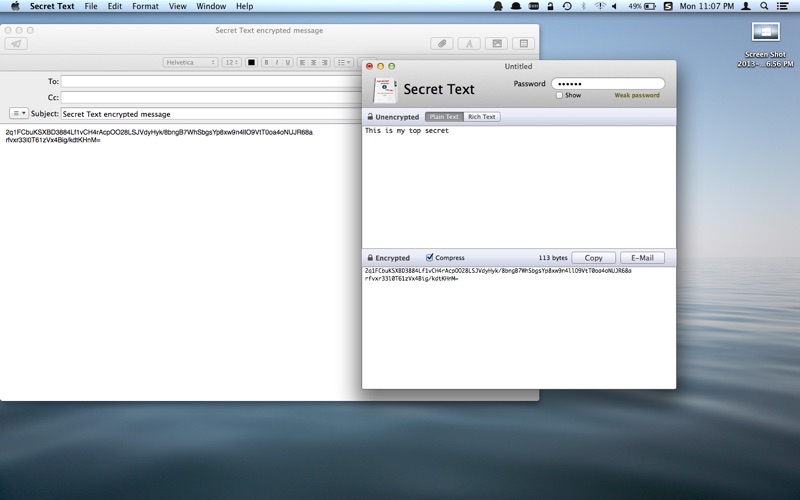Open the text color swatch in mail
This screenshot has height=500, width=800.
pyautogui.click(x=251, y=62)
